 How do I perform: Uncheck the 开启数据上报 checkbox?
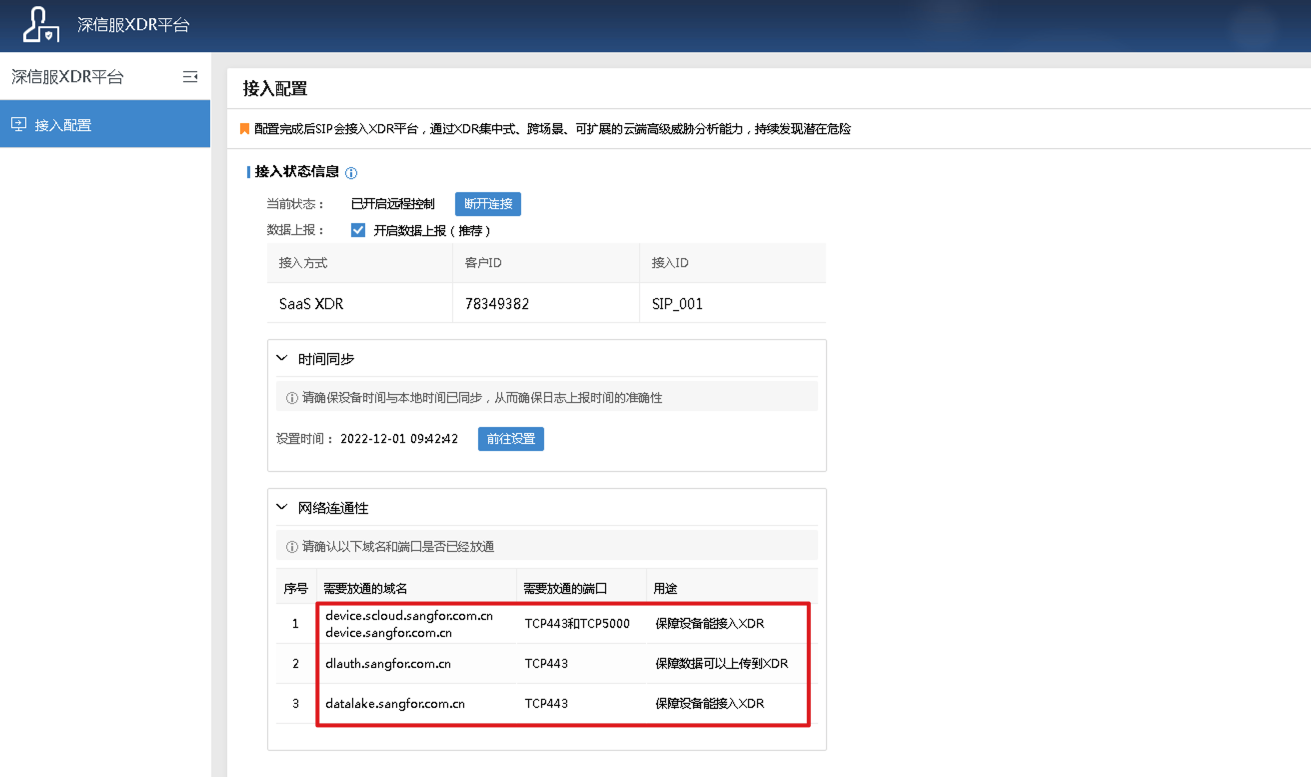click(358, 229)
